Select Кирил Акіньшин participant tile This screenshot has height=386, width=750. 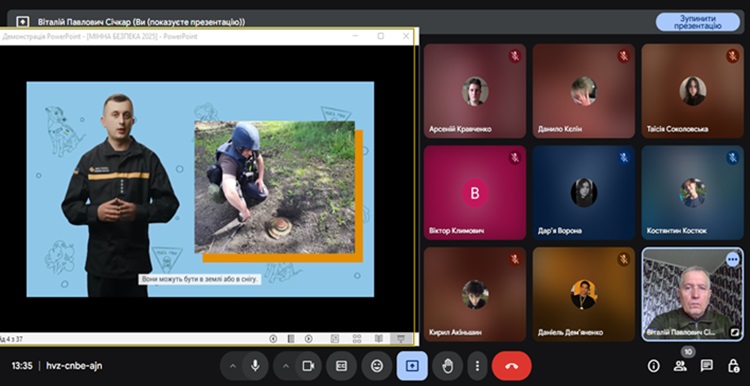(x=474, y=294)
